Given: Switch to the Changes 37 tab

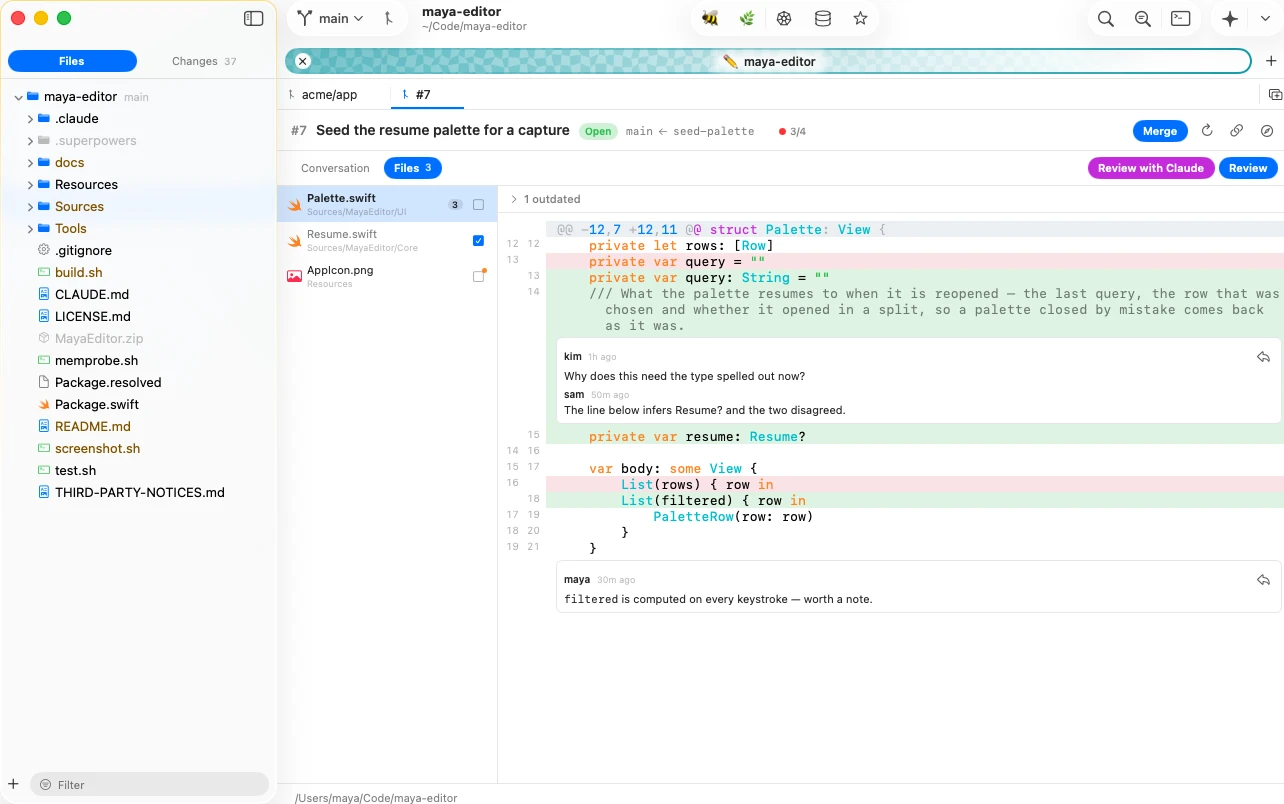Looking at the screenshot, I should (204, 61).
